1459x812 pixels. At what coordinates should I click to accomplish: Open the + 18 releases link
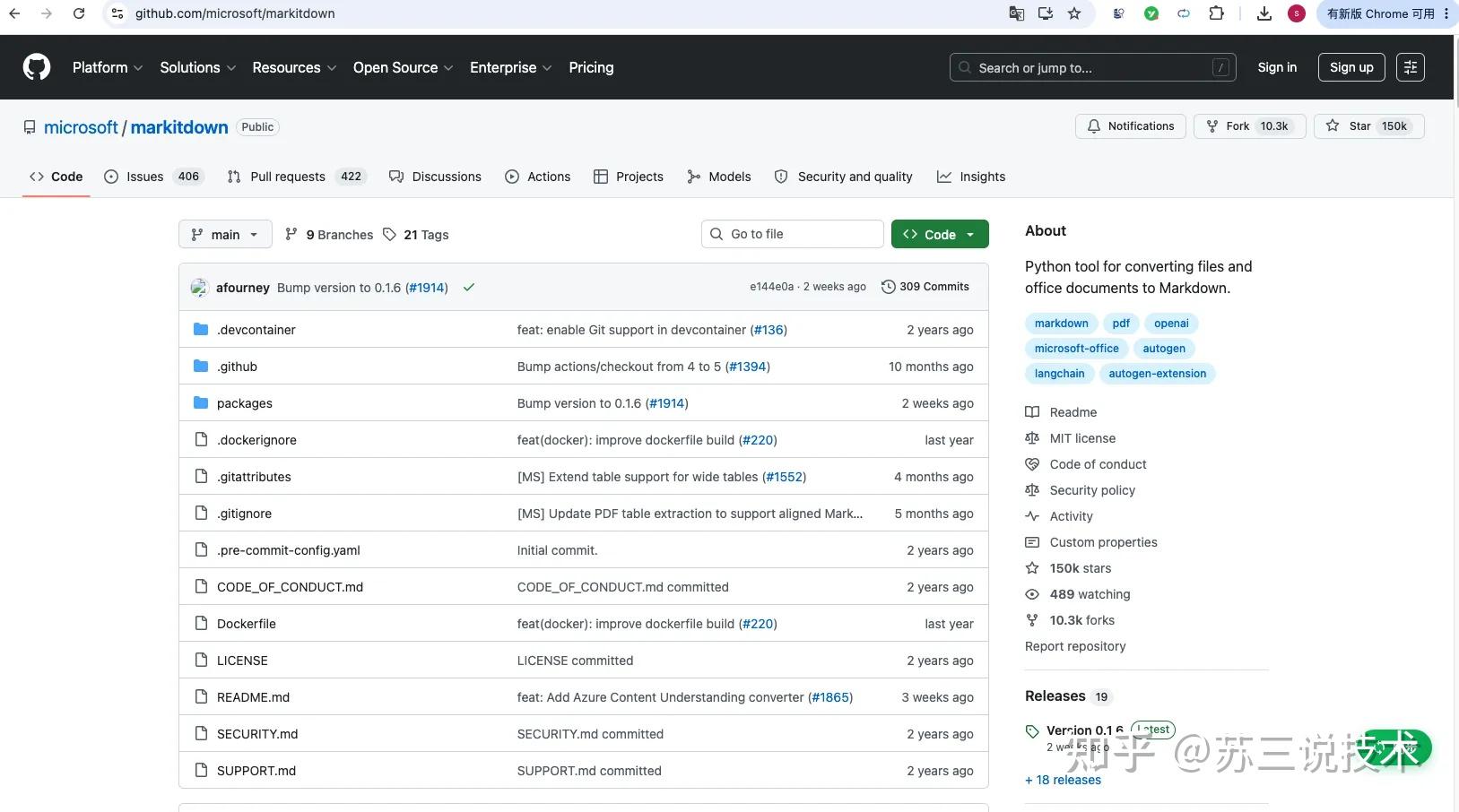[x=1063, y=780]
